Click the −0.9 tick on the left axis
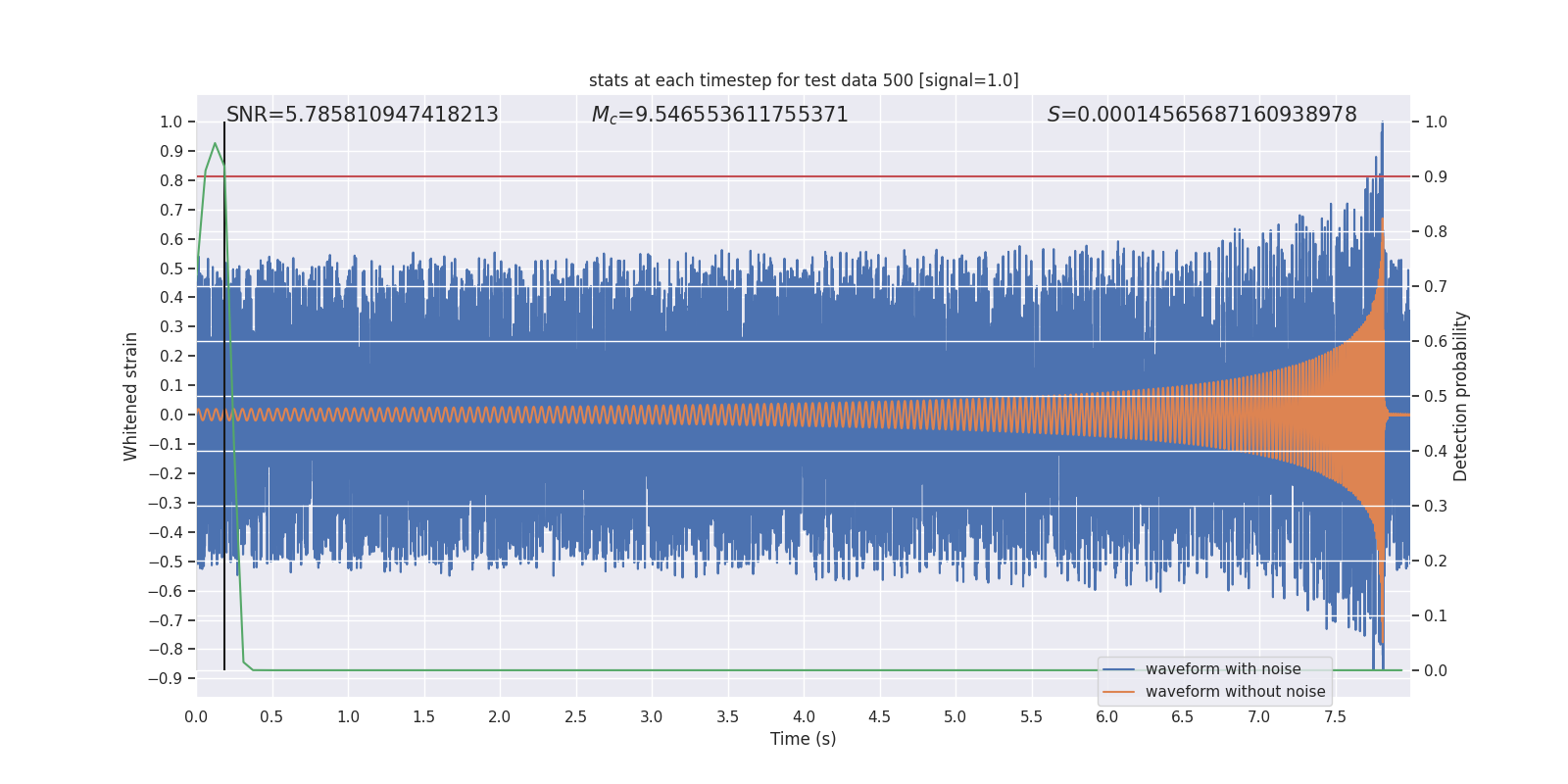Screen dimensions: 1568x784 point(166,678)
